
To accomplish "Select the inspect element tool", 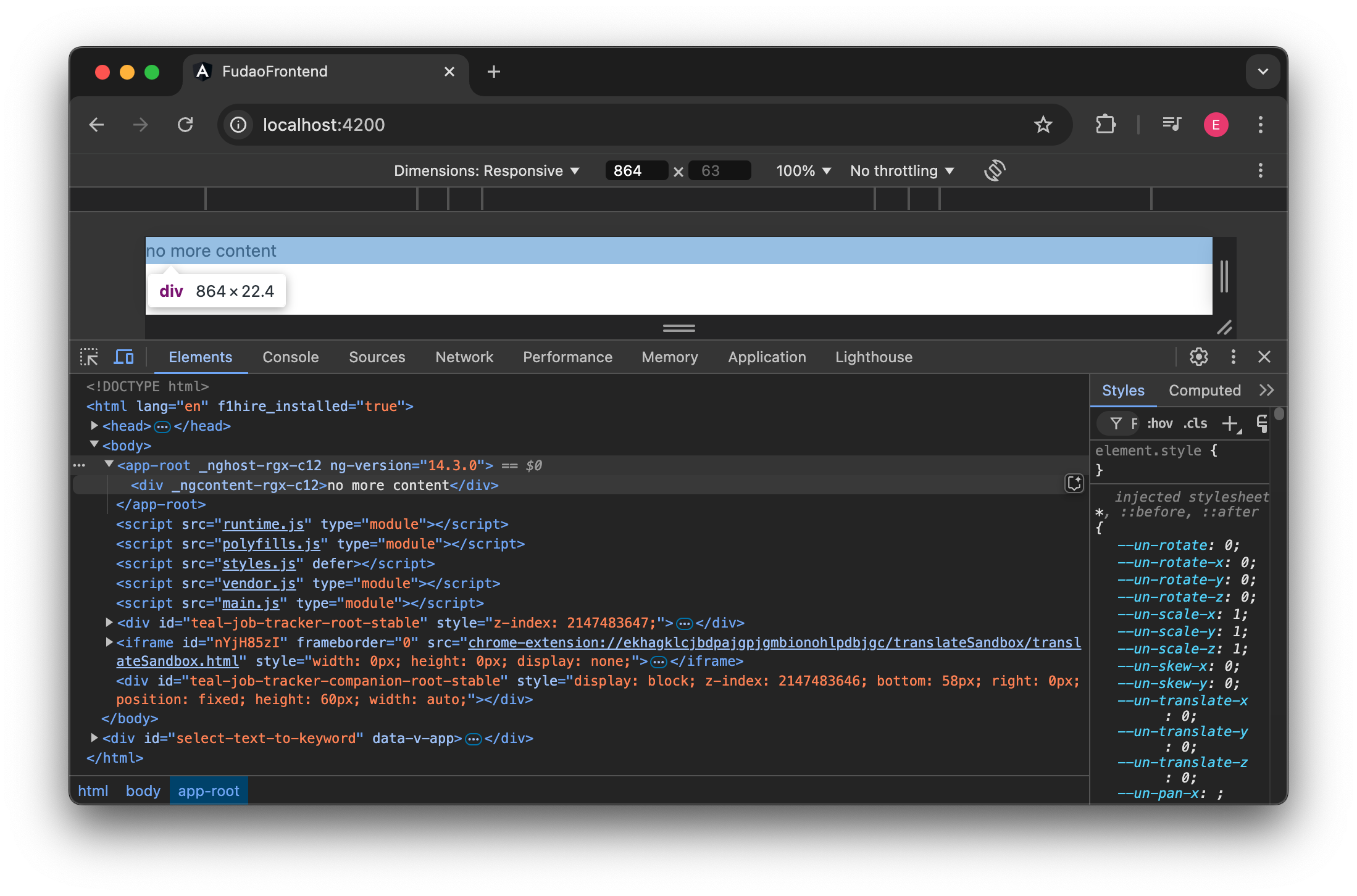I will click(89, 357).
